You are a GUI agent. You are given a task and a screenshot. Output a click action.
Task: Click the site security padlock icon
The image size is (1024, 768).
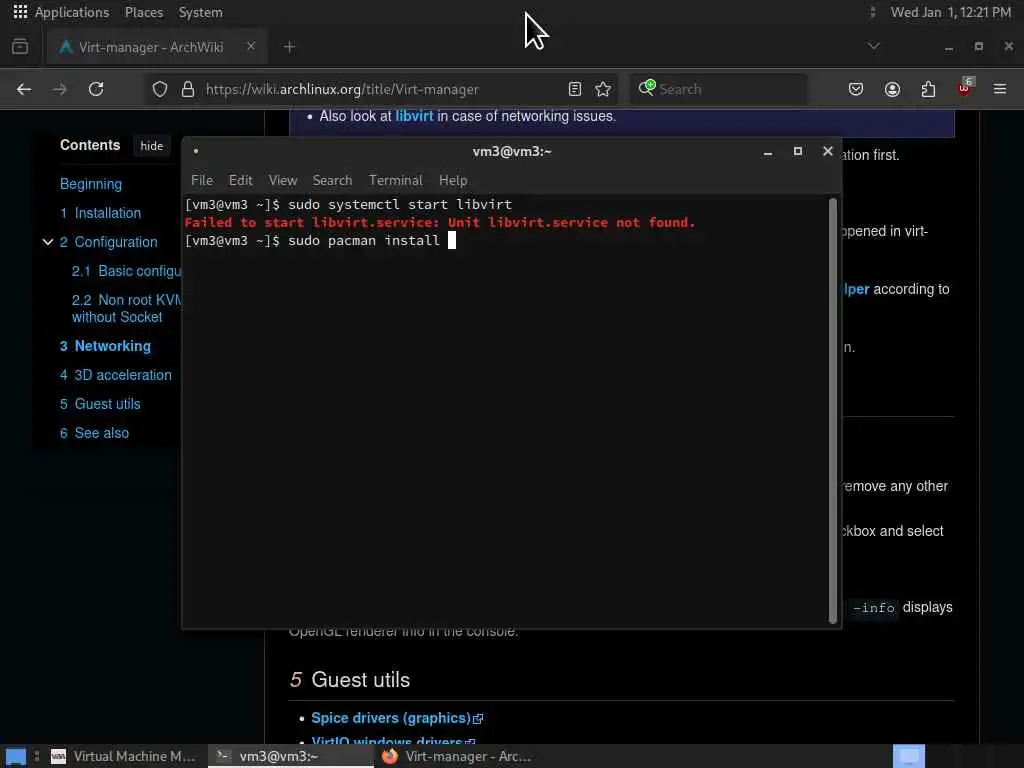tap(188, 89)
